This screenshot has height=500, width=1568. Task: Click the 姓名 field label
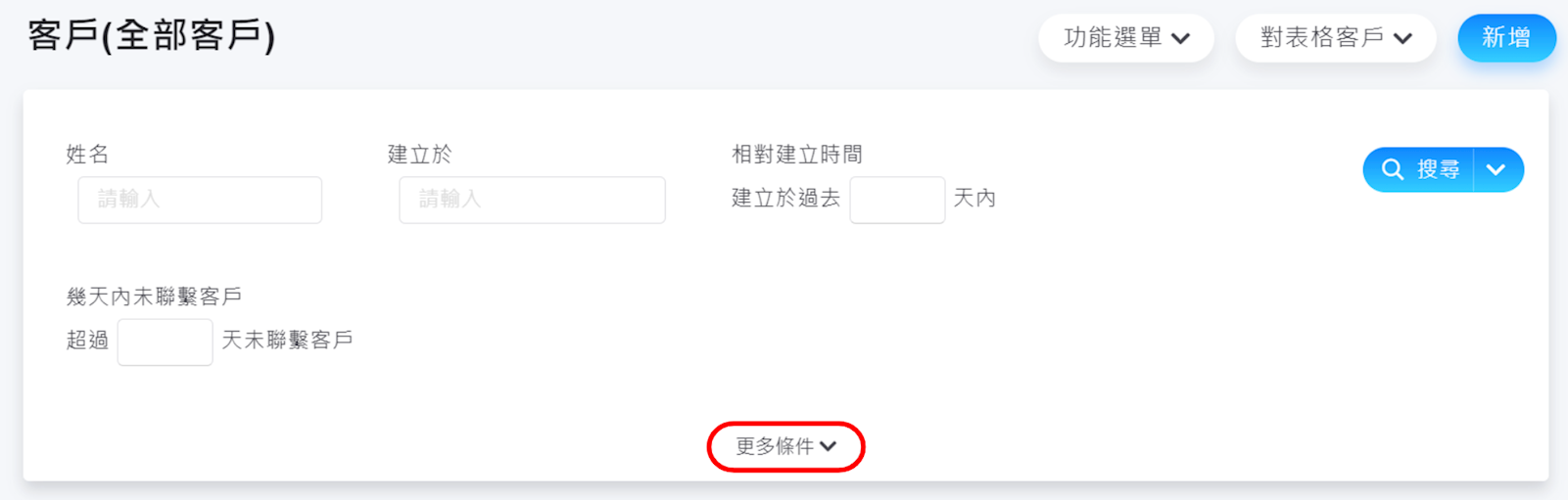(x=87, y=155)
